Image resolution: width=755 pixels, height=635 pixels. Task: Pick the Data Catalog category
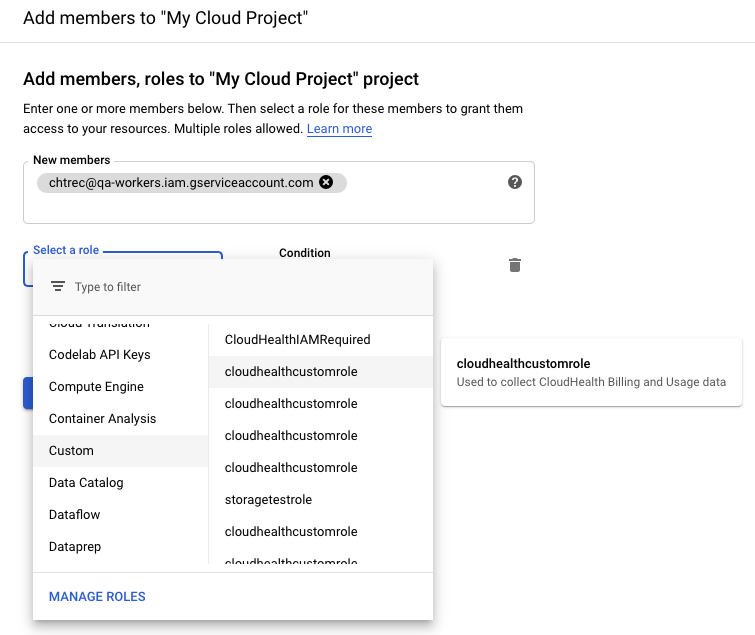pos(86,483)
